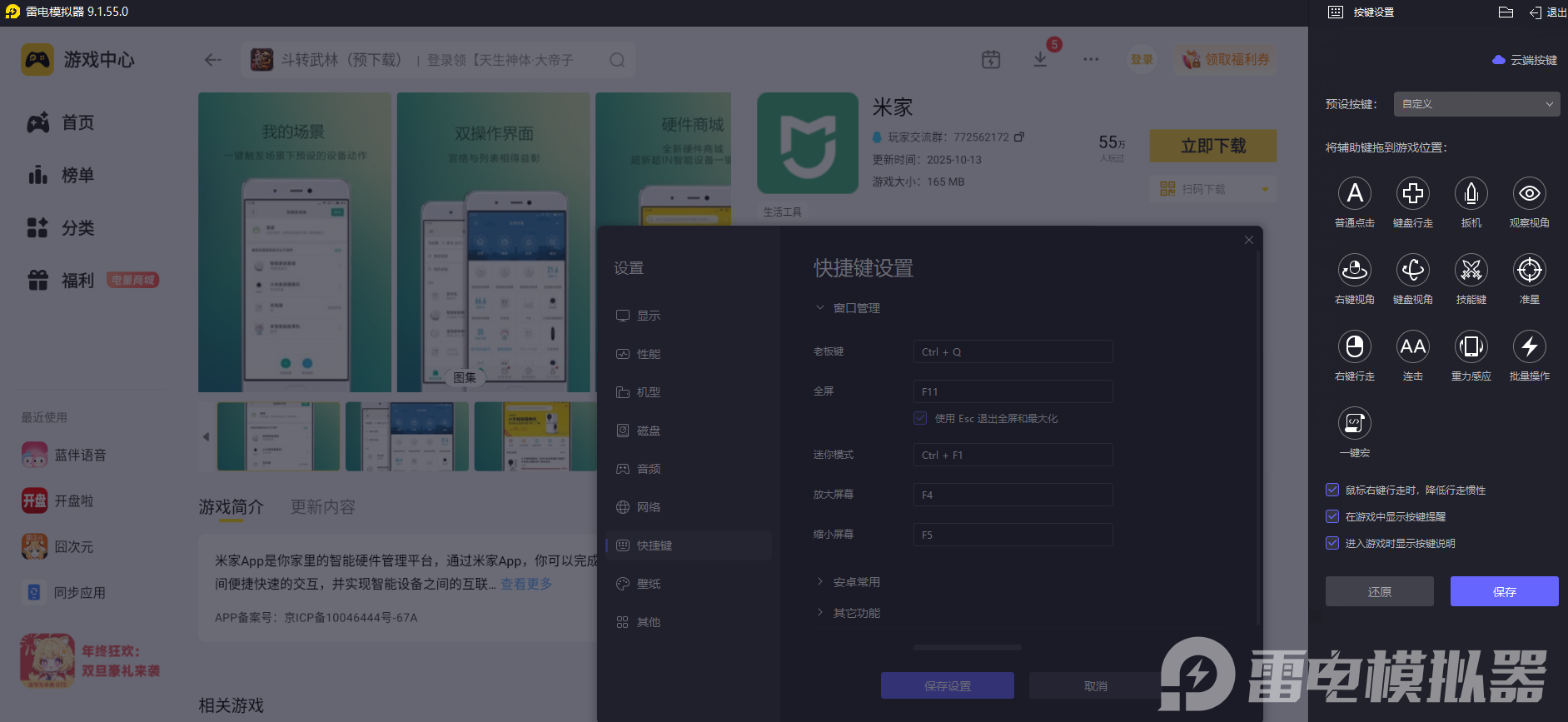Click the 登录 button
The height and width of the screenshot is (722, 1568).
coord(1142,59)
